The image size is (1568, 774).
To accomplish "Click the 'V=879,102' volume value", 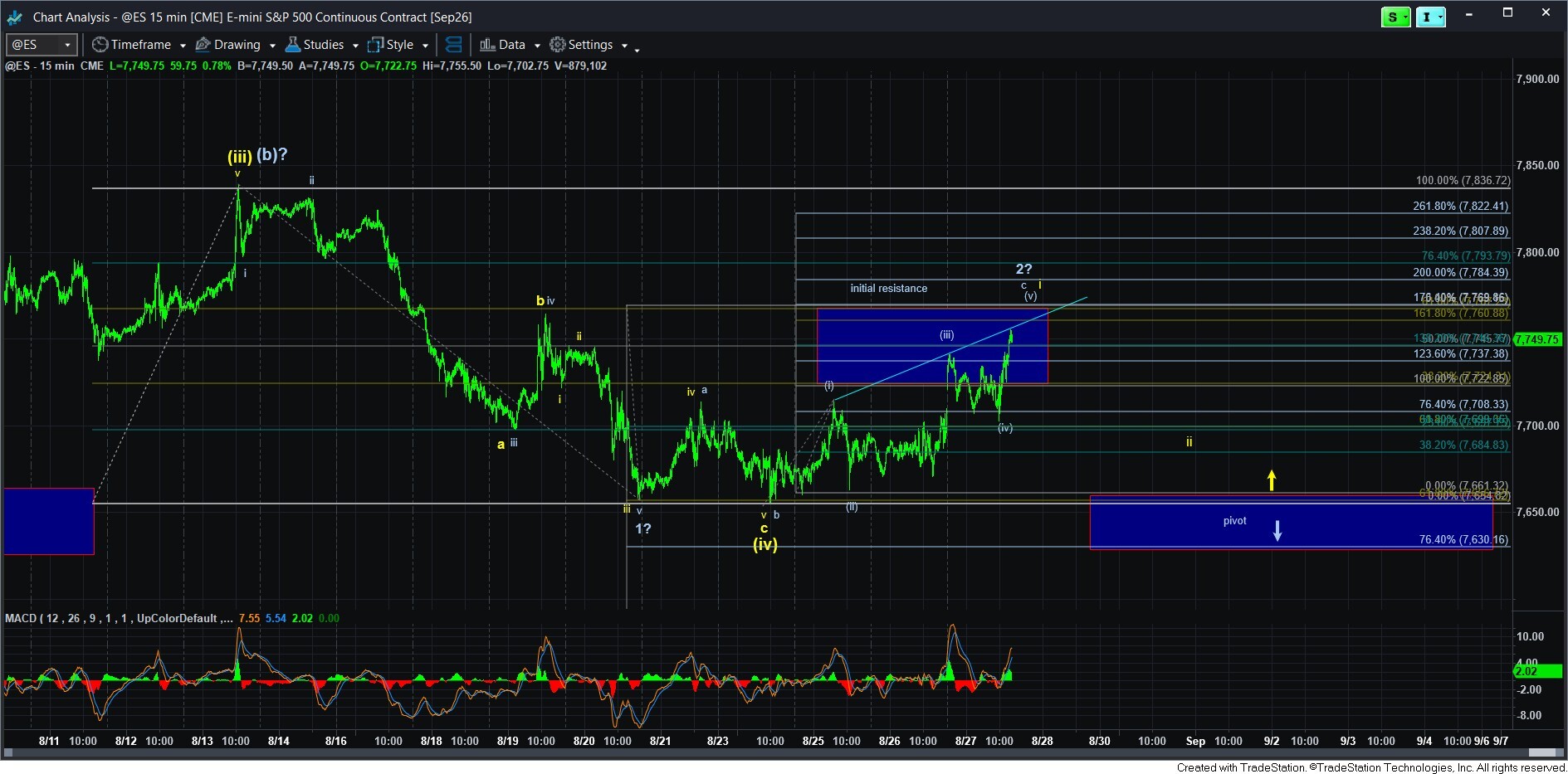I will tap(580, 66).
